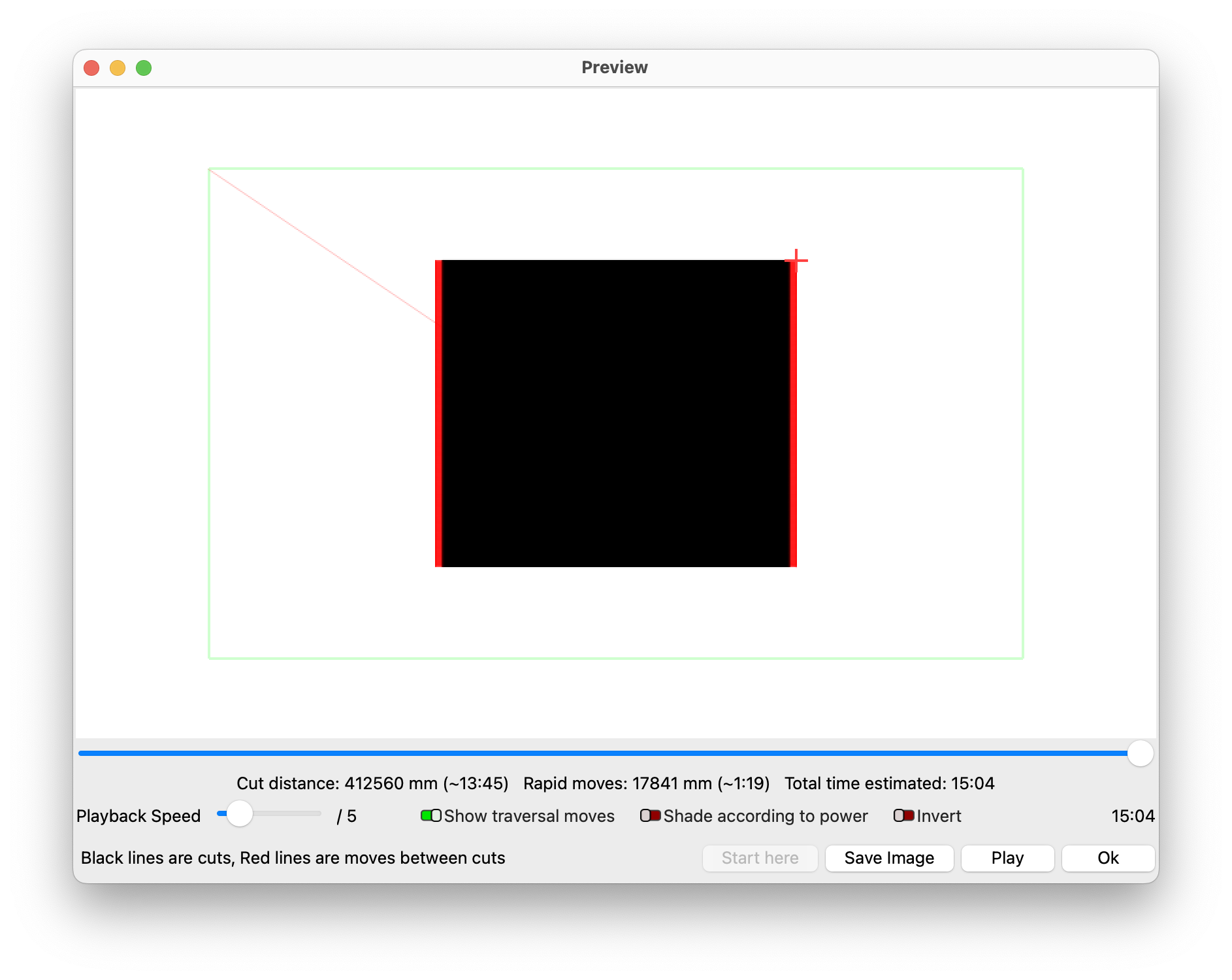Select the red bar on square's right edge
1232x980 pixels.
coord(793,413)
